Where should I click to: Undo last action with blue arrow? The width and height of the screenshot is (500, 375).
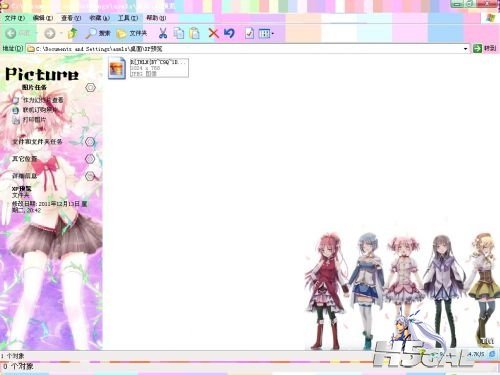(229, 33)
